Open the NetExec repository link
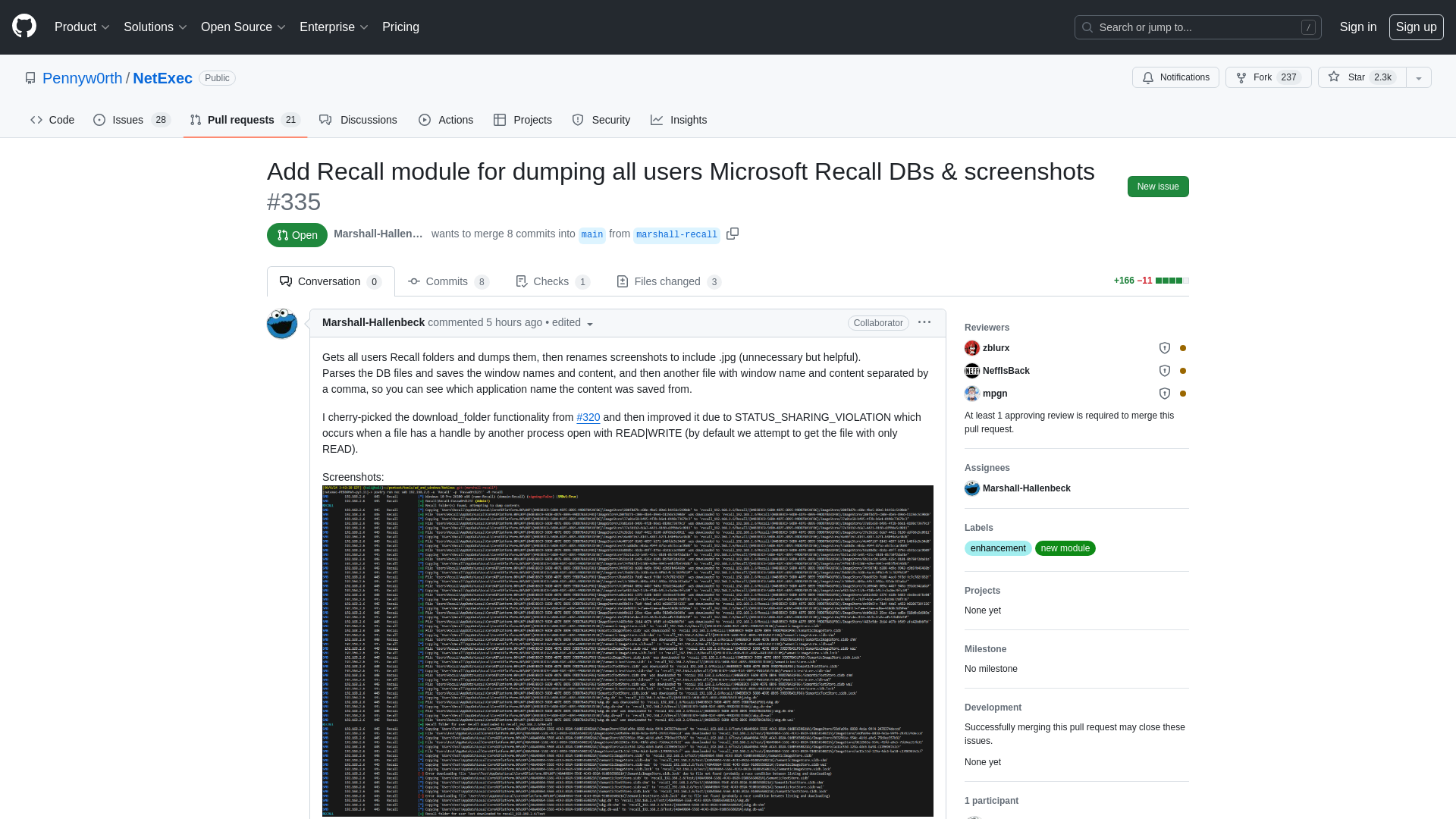 162,78
